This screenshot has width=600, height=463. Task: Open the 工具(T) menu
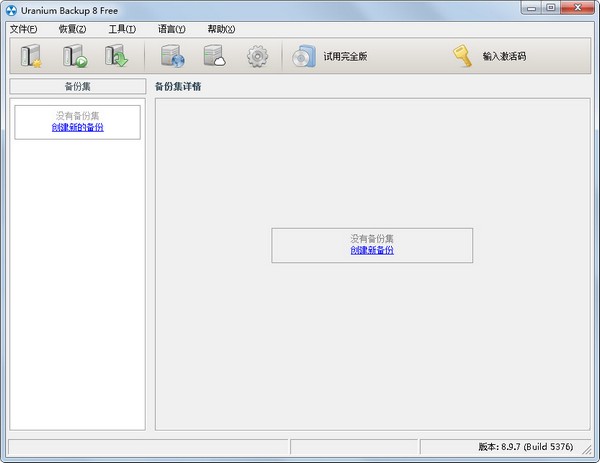click(122, 29)
